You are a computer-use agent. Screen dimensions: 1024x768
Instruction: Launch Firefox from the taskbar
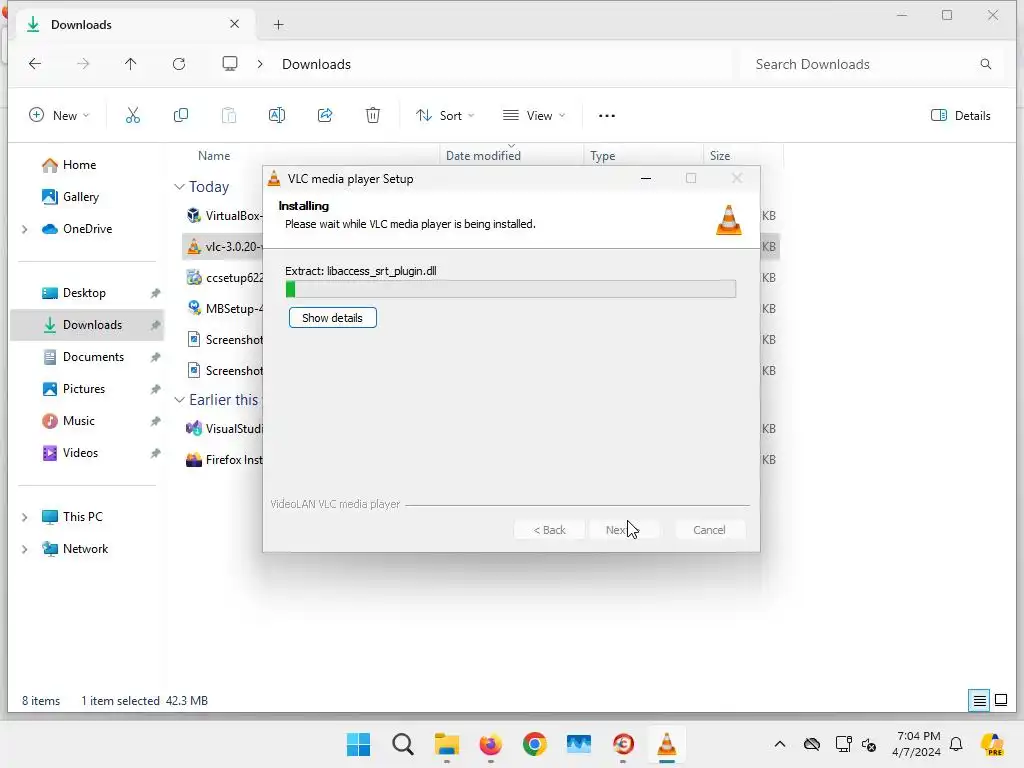pyautogui.click(x=490, y=744)
